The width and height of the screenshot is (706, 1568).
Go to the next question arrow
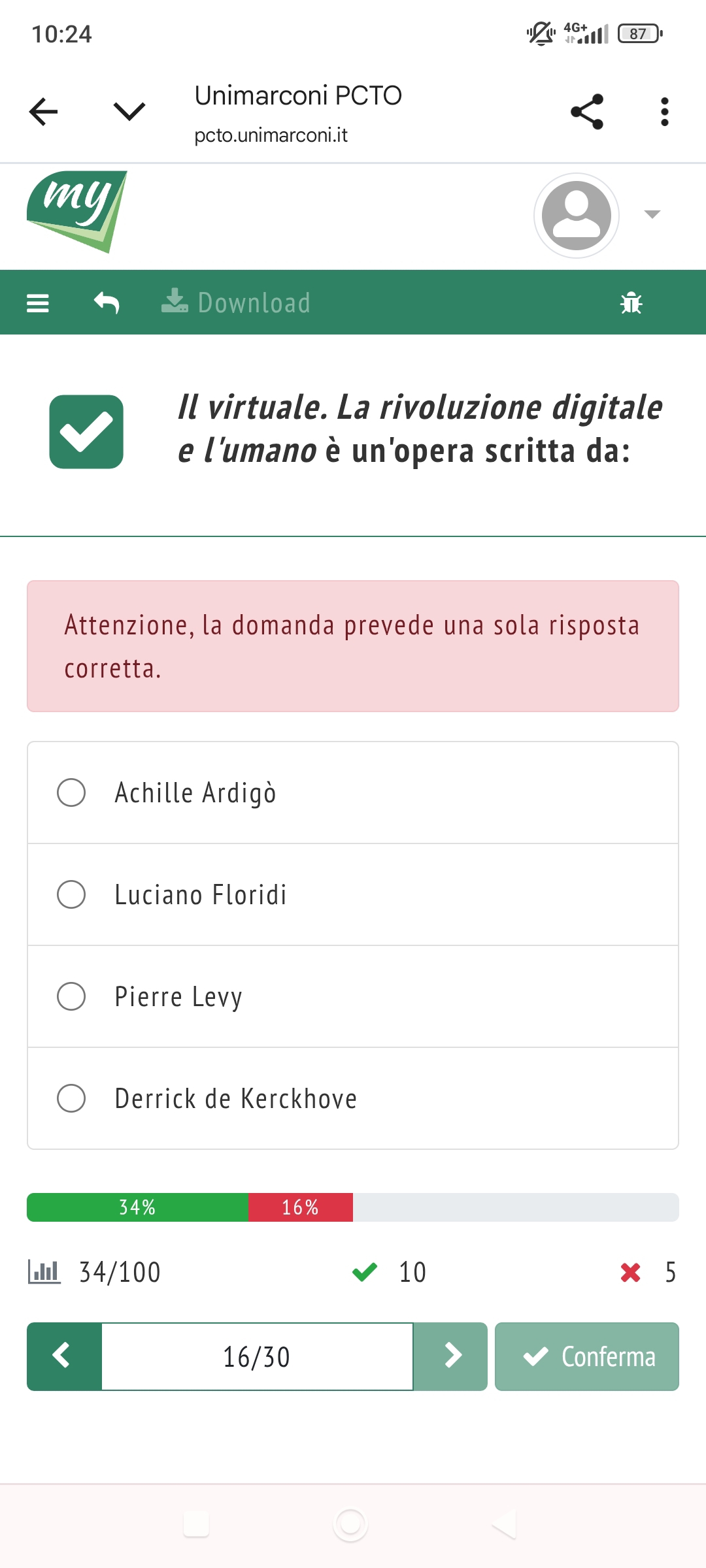[x=450, y=1356]
